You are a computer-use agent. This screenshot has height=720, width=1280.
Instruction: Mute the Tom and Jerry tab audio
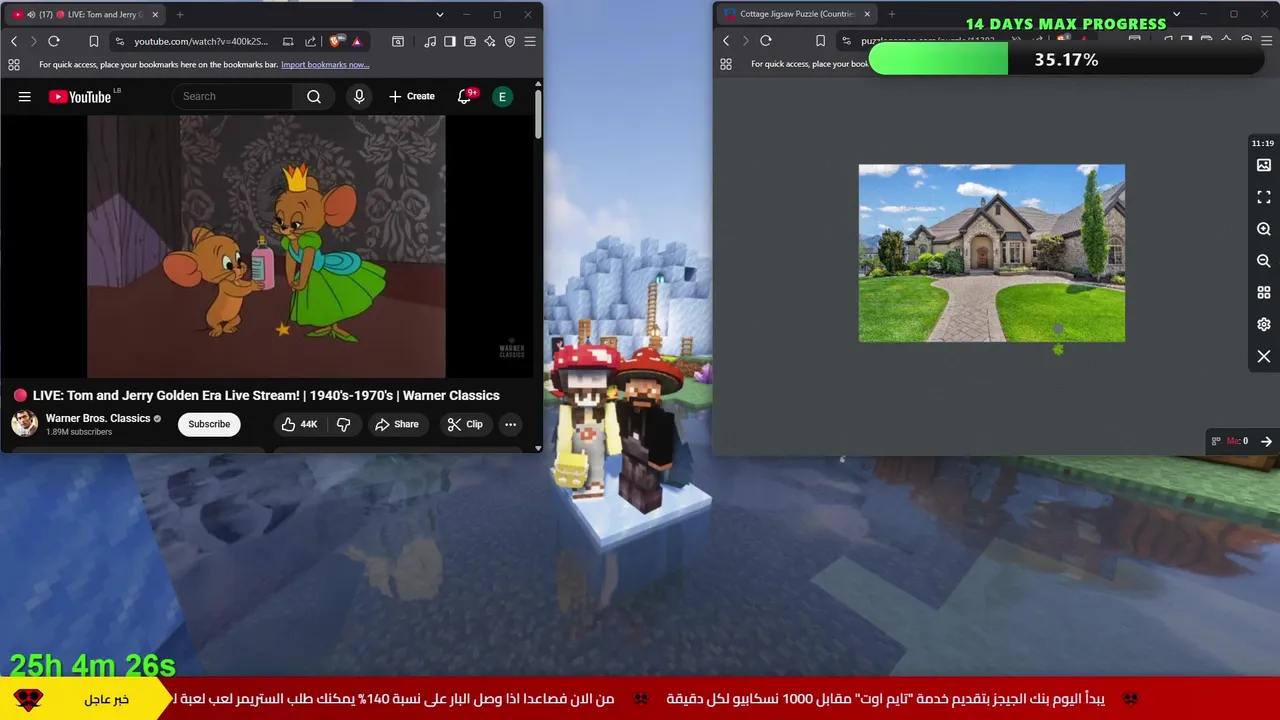pos(30,15)
